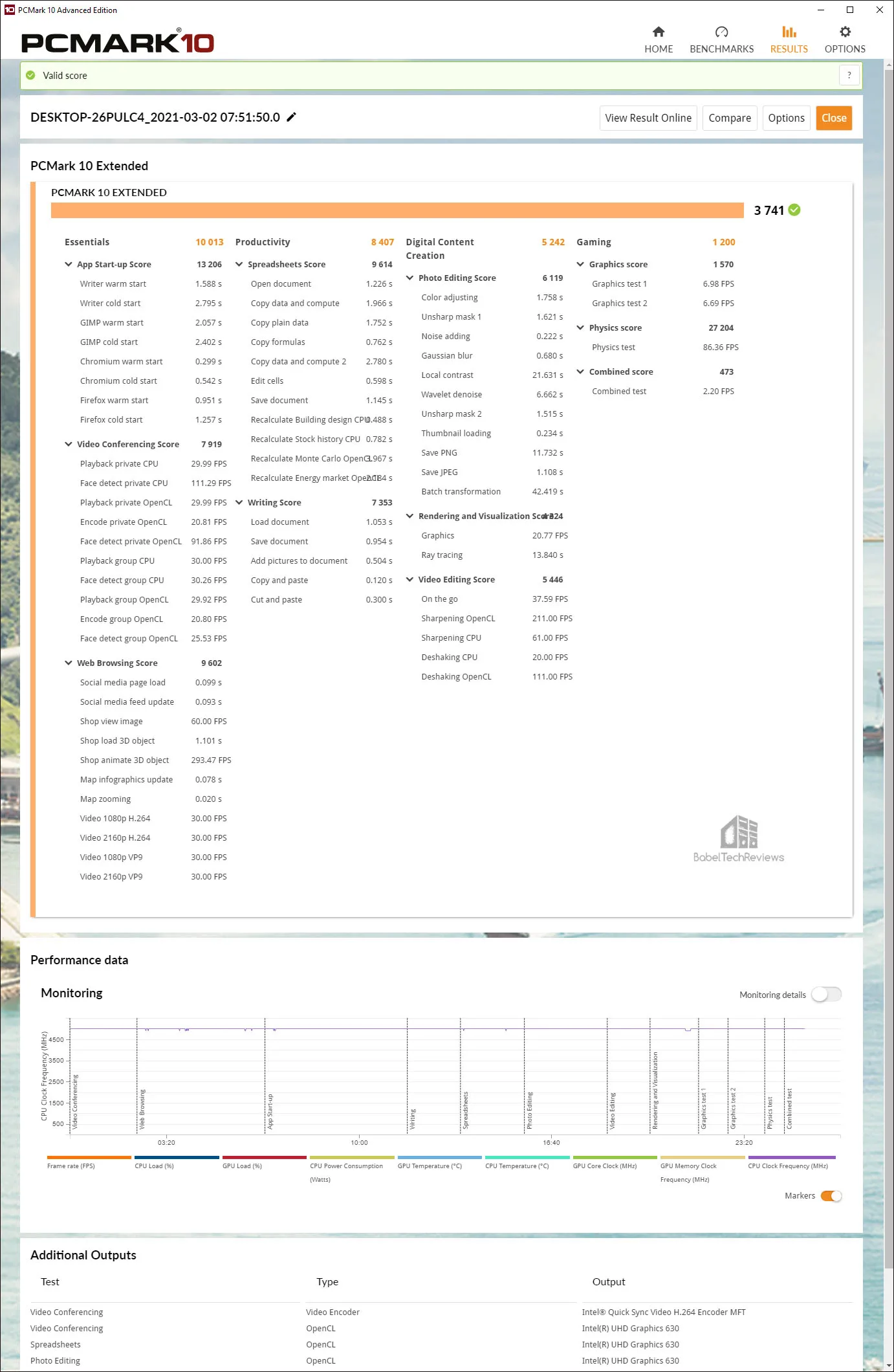Click the Shop animate 3D object row
This screenshot has width=894, height=1372.
click(x=155, y=760)
